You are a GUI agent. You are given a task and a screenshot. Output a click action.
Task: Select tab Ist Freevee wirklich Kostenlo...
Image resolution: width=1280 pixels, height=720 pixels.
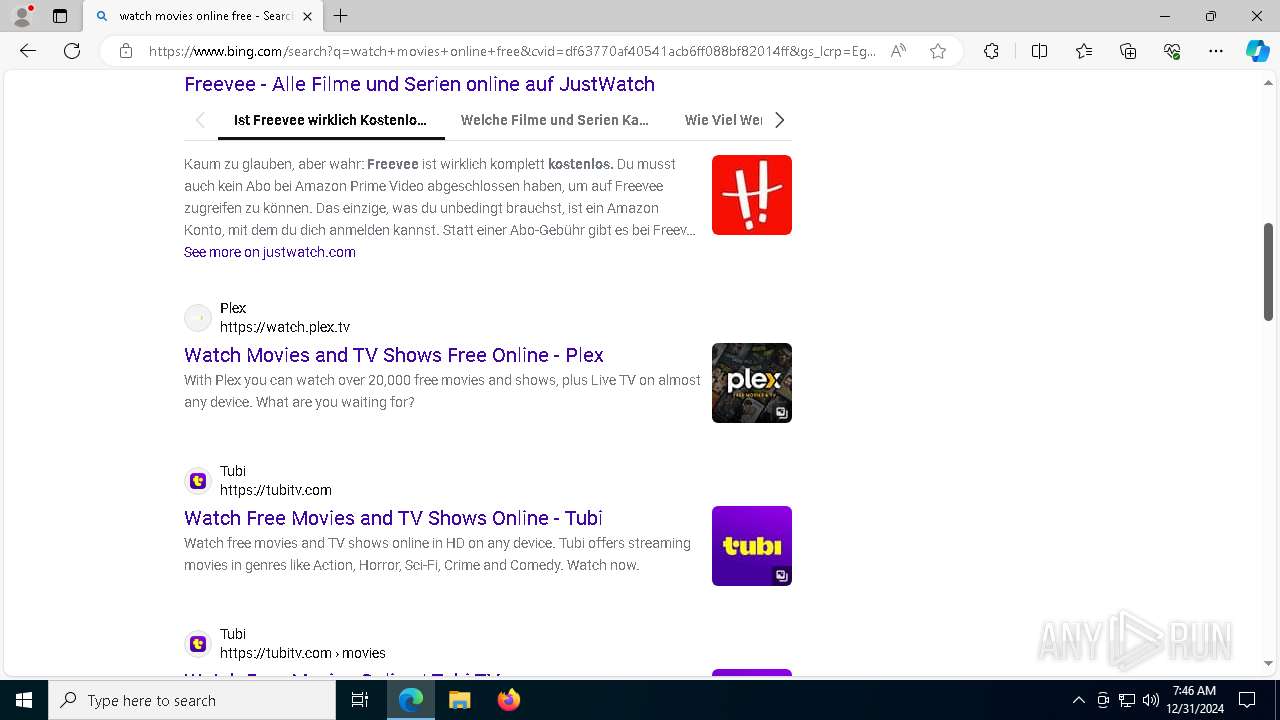pos(331,120)
